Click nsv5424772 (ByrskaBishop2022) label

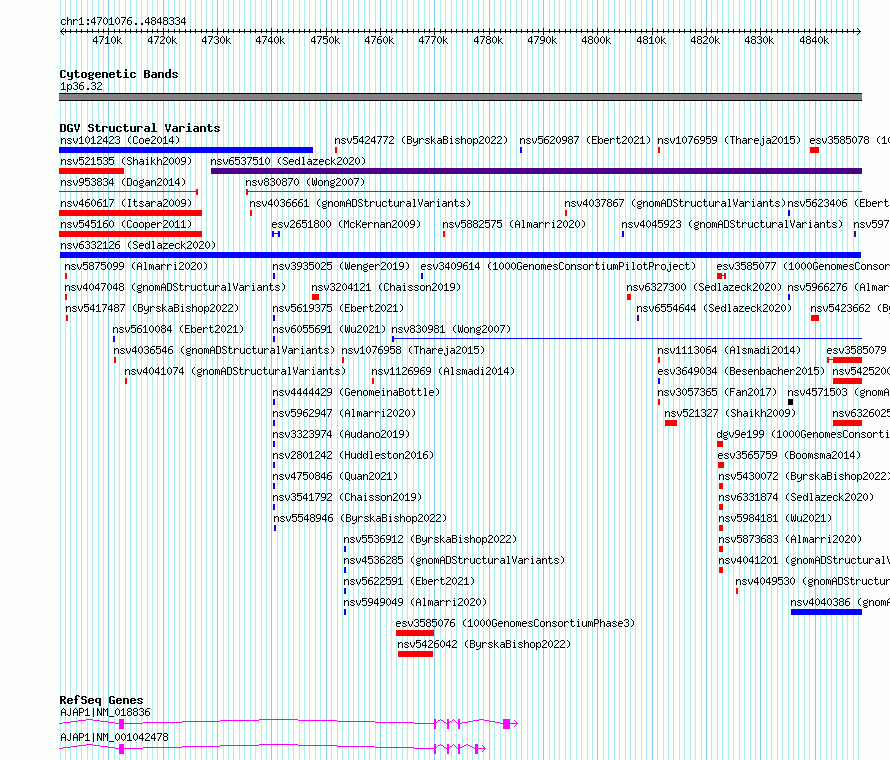tap(421, 140)
